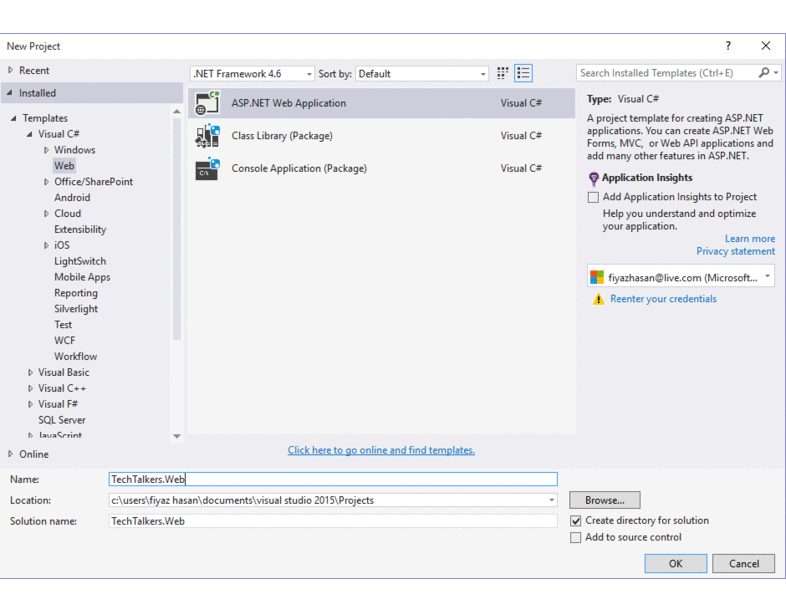Expand the Windows tree node
Image resolution: width=786 pixels, height=613 pixels.
tap(46, 150)
